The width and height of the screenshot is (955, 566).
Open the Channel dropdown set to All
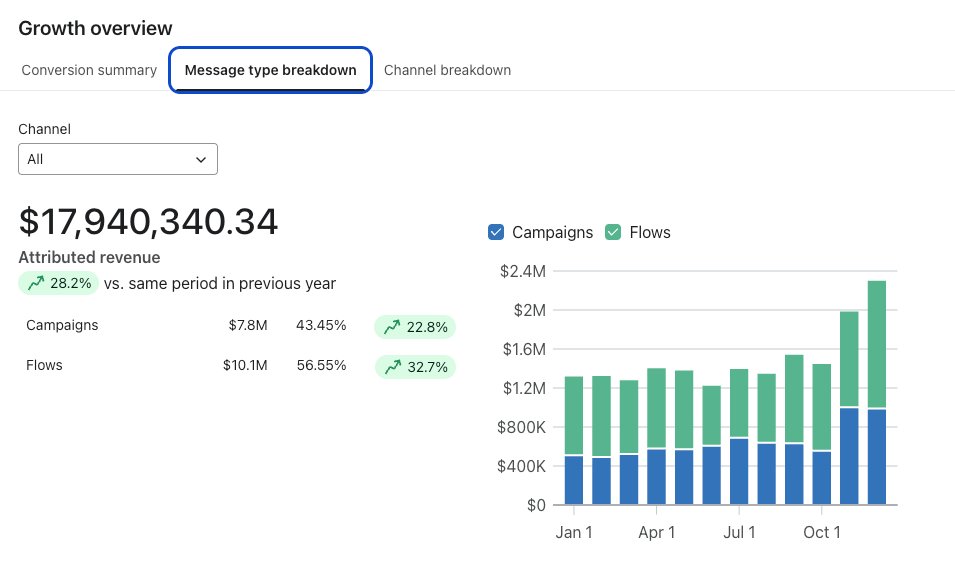[117, 159]
